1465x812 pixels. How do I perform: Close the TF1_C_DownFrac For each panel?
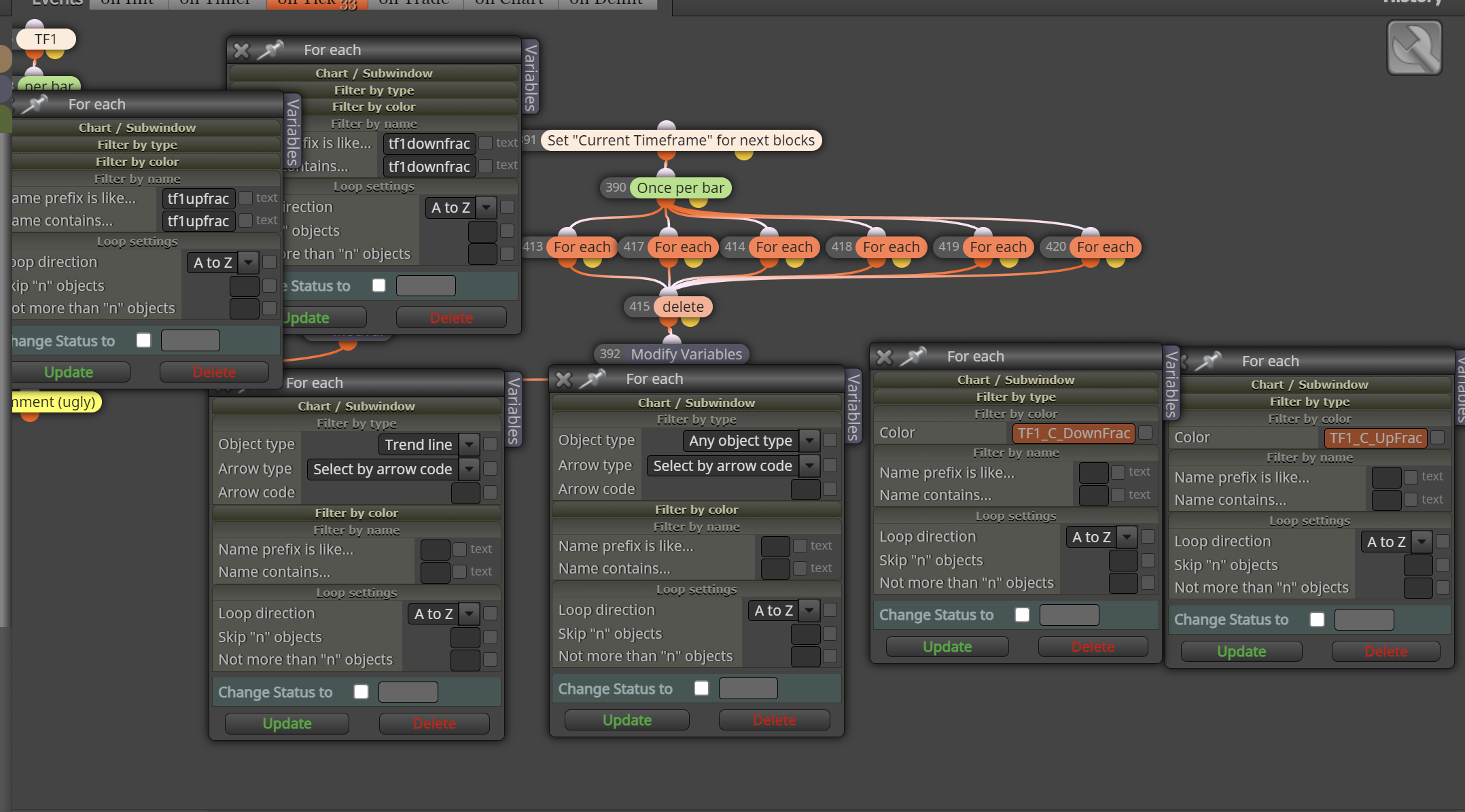(884, 357)
